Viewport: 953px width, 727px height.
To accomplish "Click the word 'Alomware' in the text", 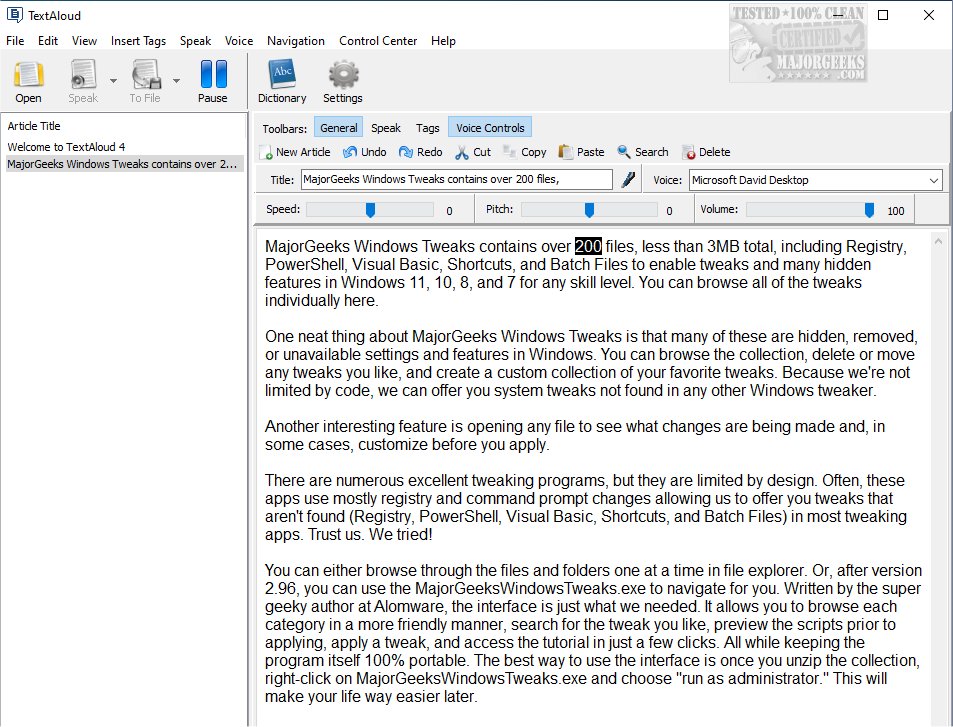I will click(409, 607).
